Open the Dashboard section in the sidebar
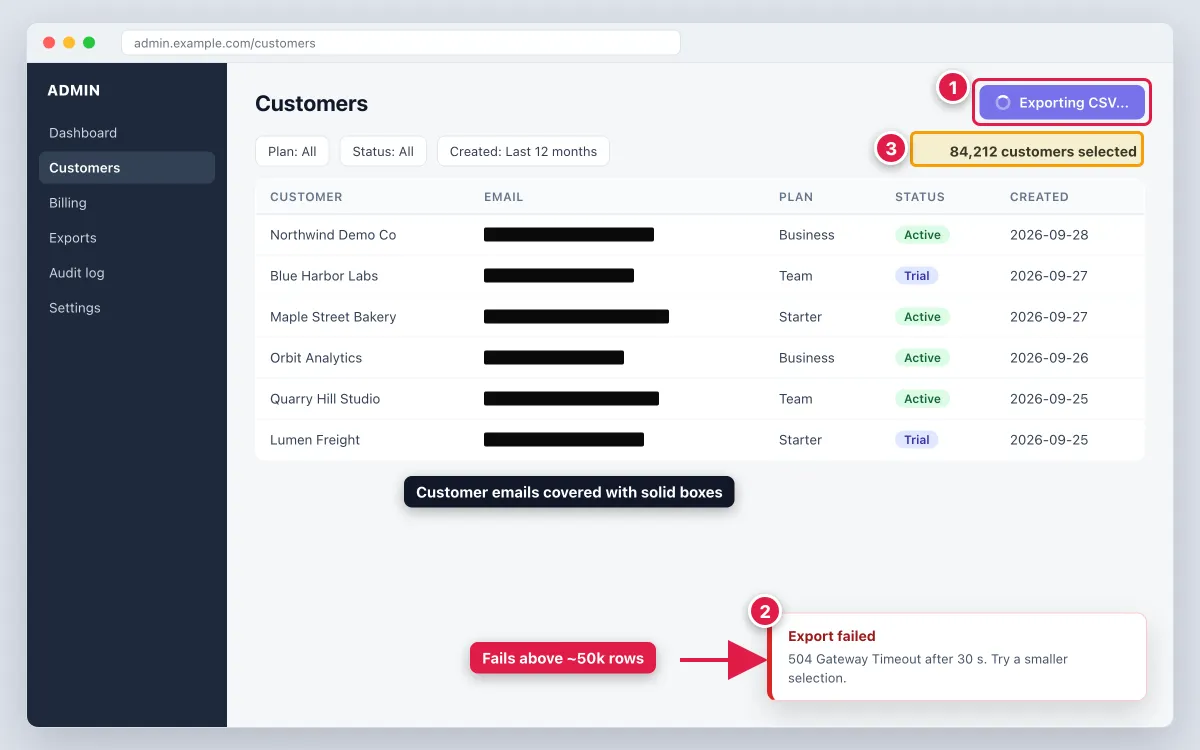The image size is (1200, 750). click(x=83, y=133)
